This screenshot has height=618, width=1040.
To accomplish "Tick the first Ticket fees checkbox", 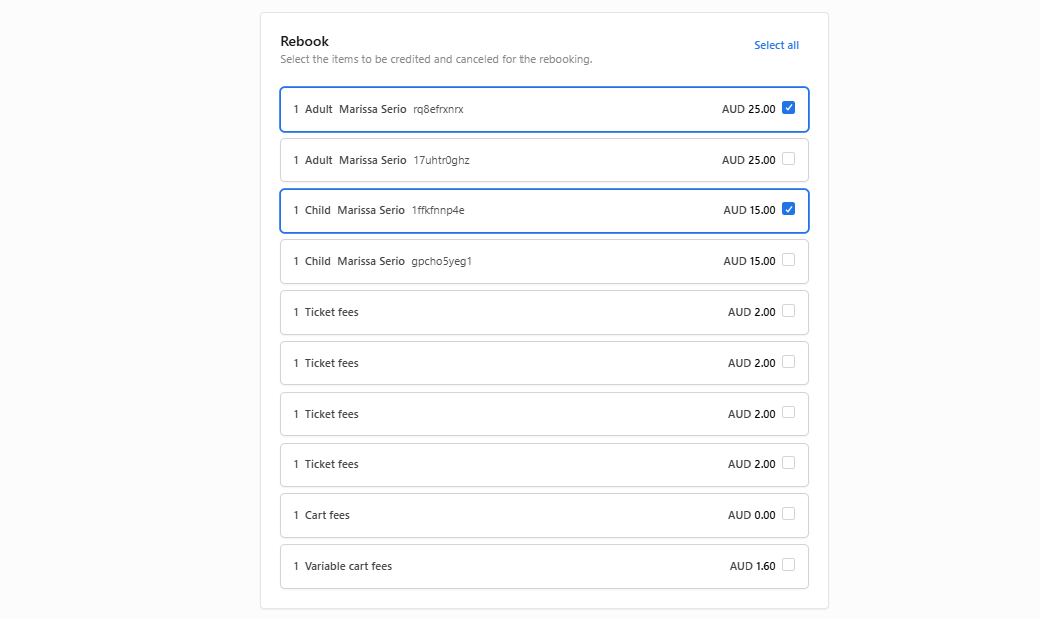I will pyautogui.click(x=788, y=311).
